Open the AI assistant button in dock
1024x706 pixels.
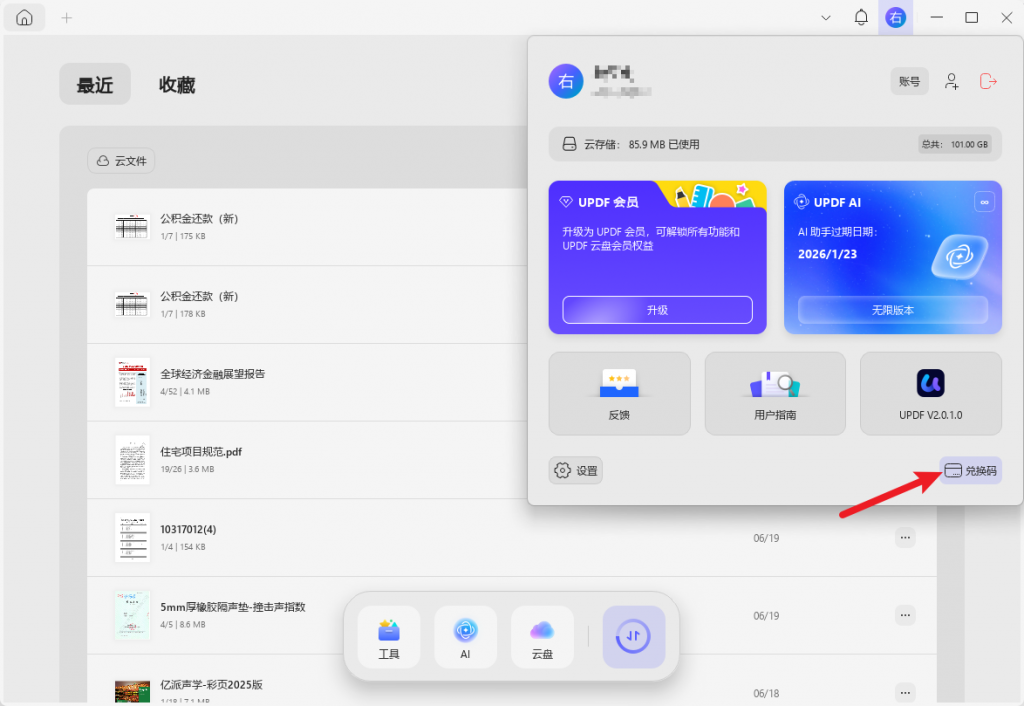pos(465,637)
